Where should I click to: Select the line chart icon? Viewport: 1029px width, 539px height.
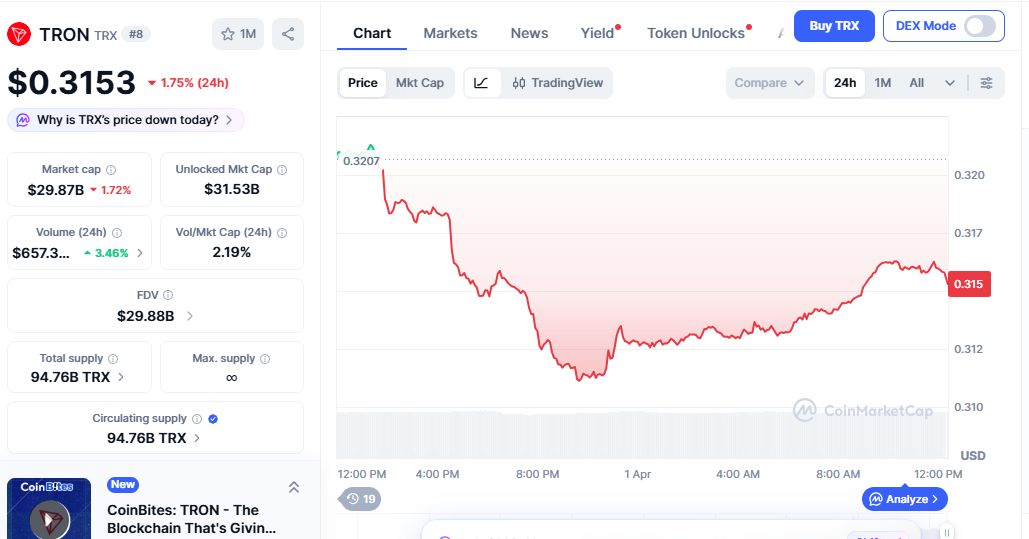(x=481, y=83)
